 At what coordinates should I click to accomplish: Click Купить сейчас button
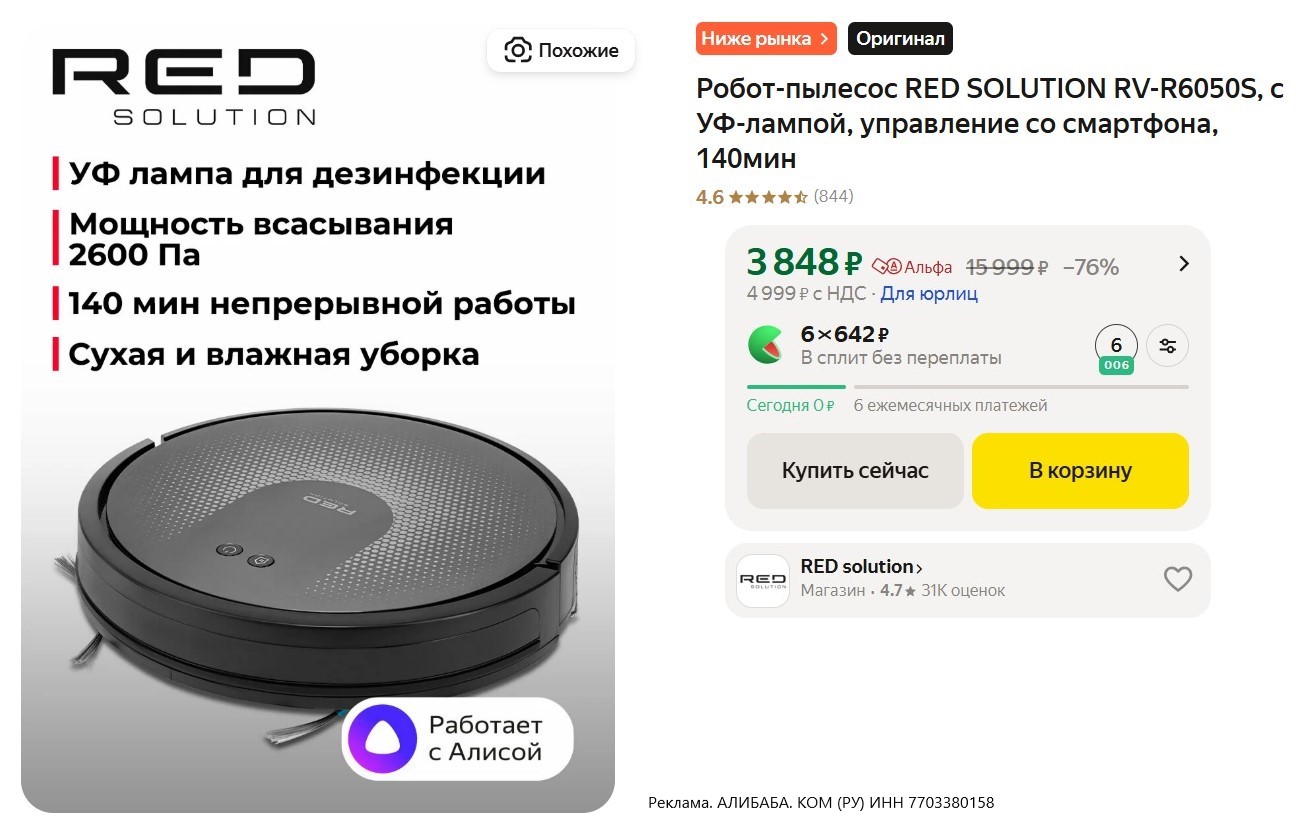855,471
